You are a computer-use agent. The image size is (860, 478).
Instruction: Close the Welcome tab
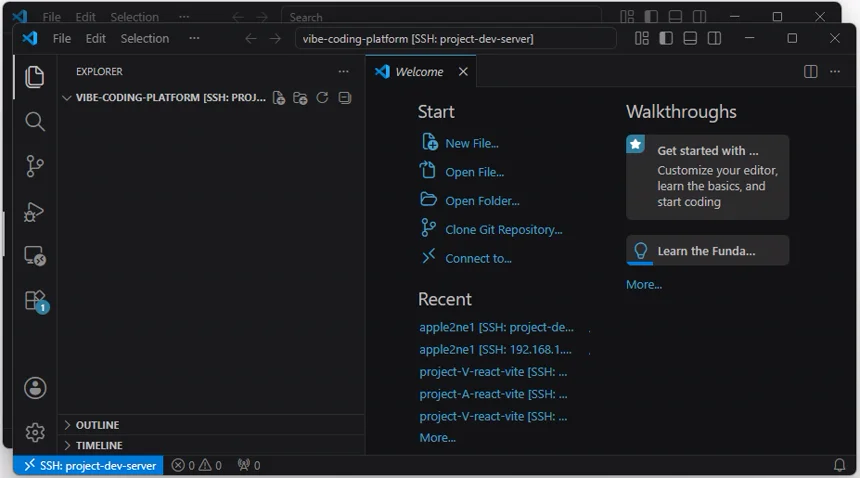(463, 72)
